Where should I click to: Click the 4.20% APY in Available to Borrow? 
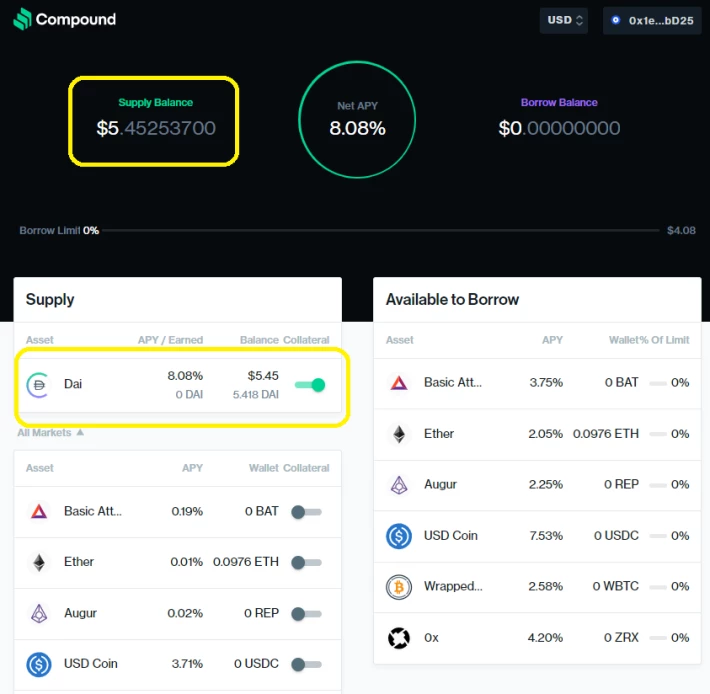pos(545,638)
